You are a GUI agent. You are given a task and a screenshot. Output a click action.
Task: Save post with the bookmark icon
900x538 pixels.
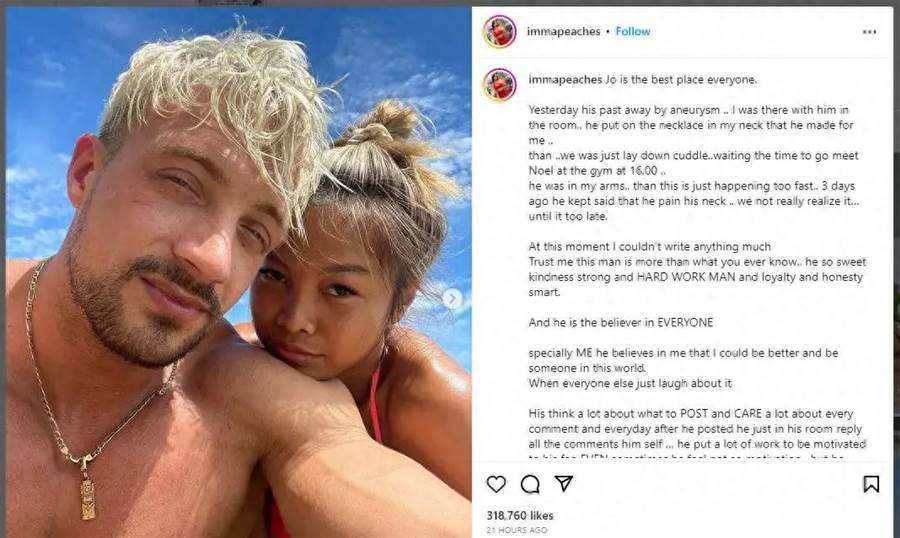tap(871, 484)
